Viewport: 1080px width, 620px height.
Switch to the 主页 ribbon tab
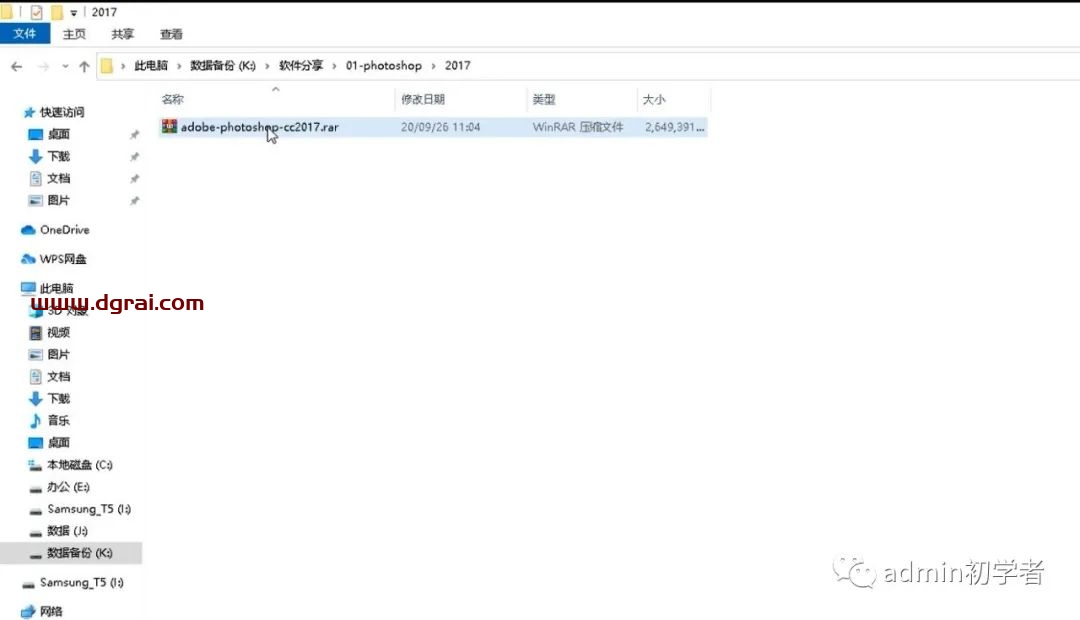click(74, 34)
